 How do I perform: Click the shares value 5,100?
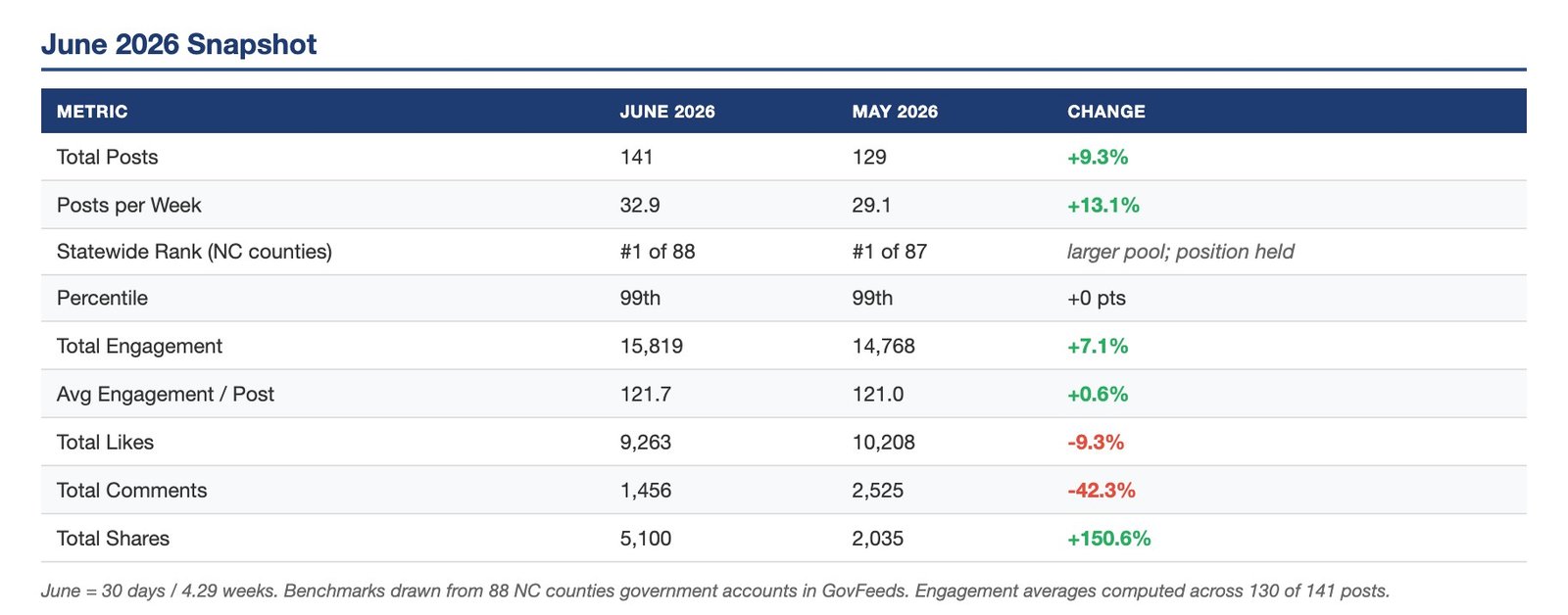[645, 538]
